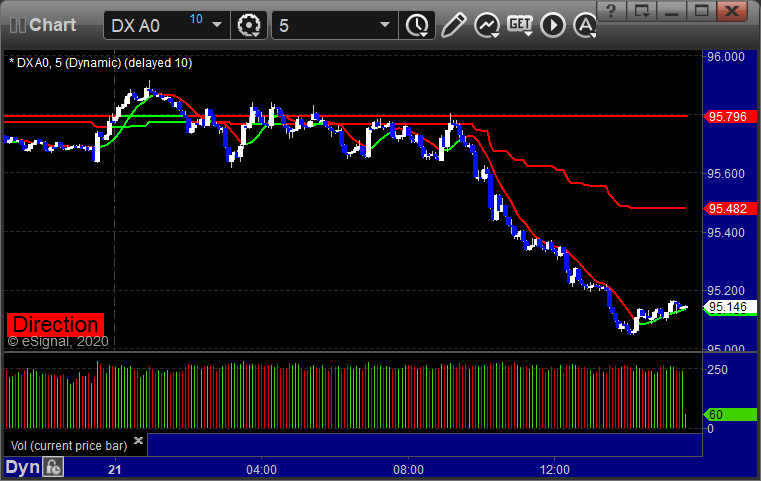
Task: Minimize the chart window
Action: pyautogui.click(x=671, y=11)
